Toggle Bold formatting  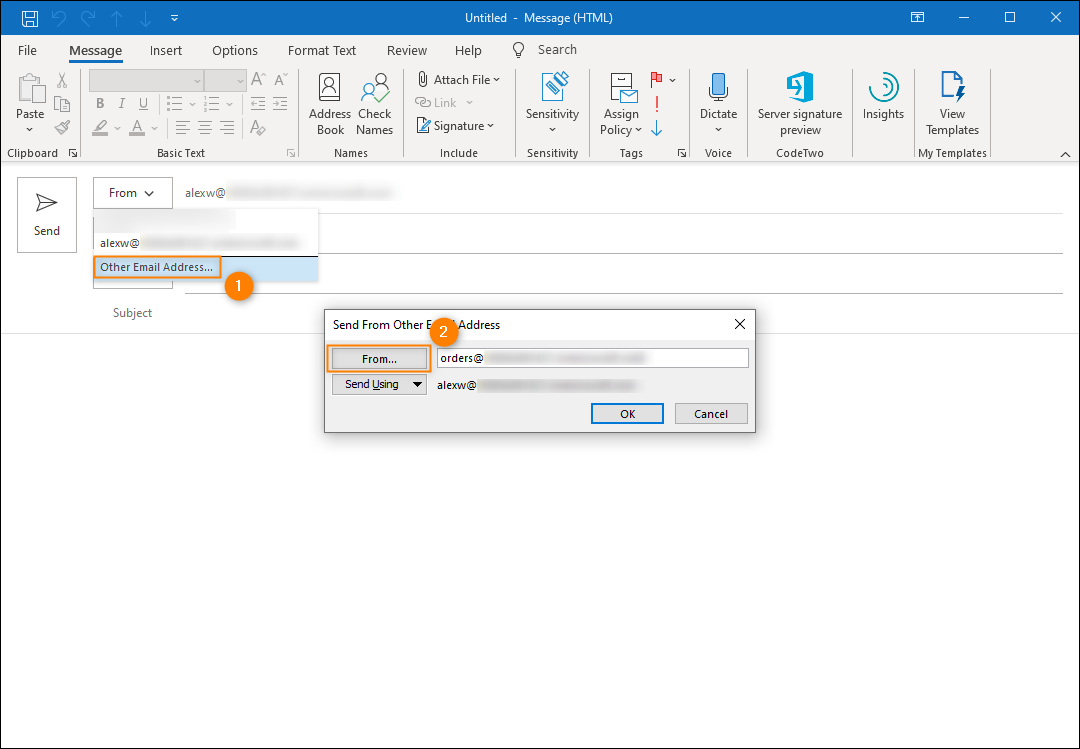click(100, 104)
